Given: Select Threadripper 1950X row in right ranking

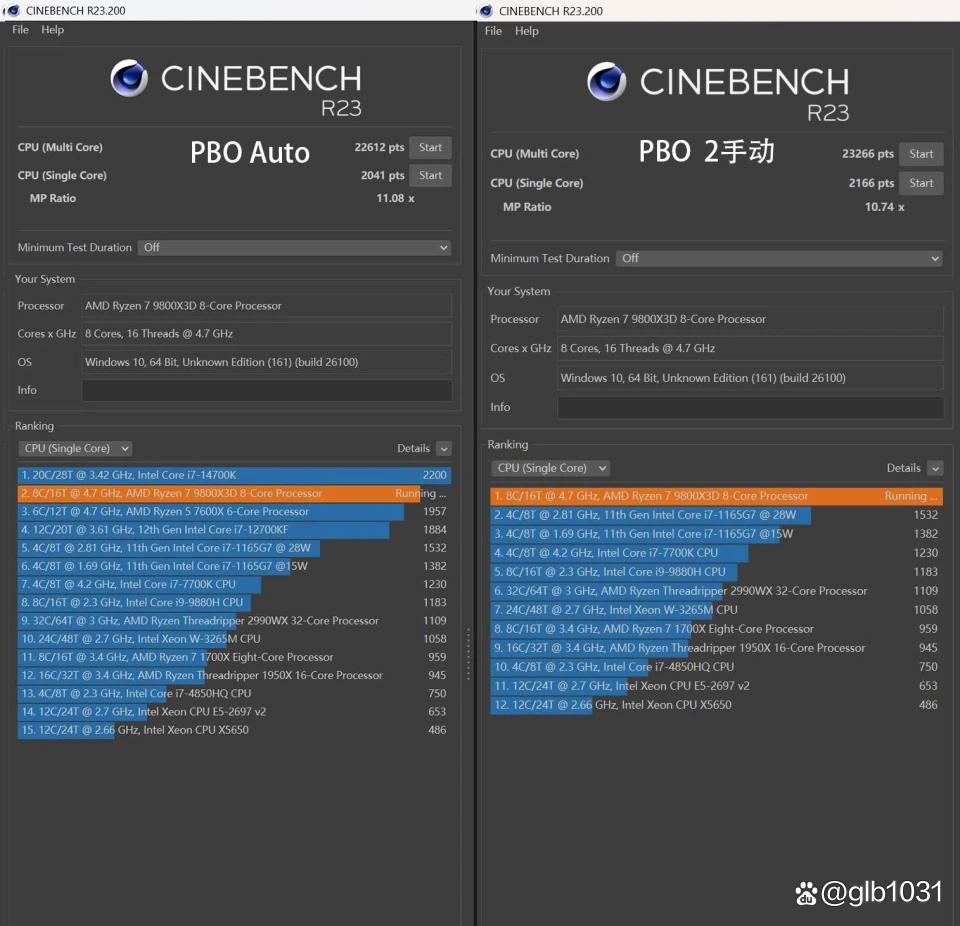Looking at the screenshot, I should tap(716, 648).
